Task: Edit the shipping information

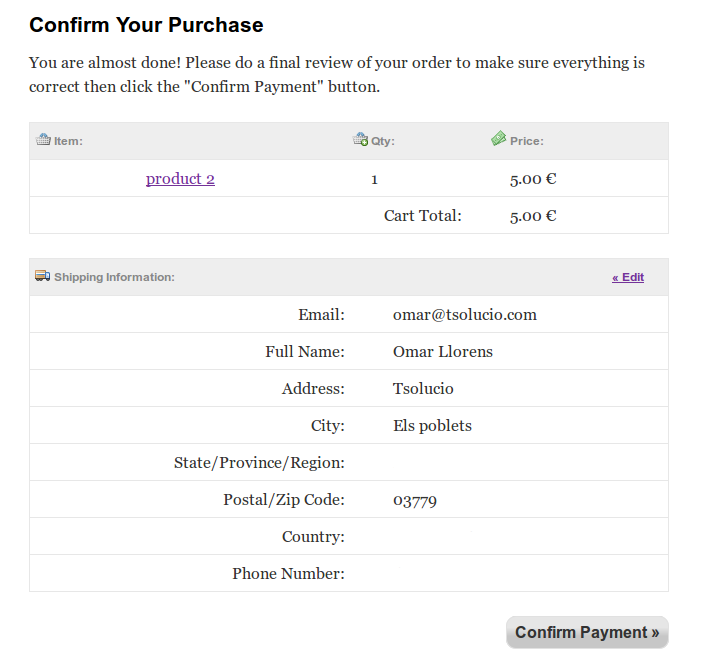Action: 628,277
